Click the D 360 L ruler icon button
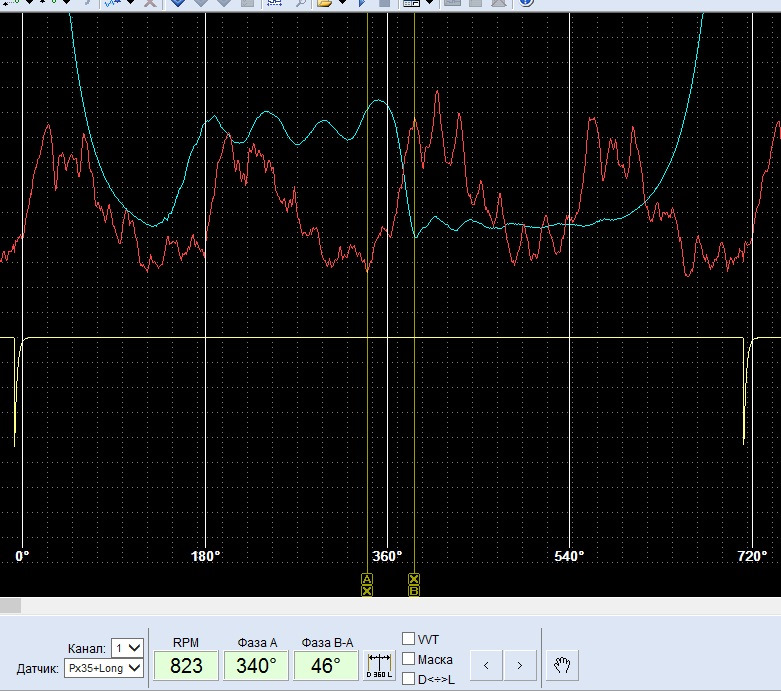The width and height of the screenshot is (781, 691). pyautogui.click(x=380, y=666)
